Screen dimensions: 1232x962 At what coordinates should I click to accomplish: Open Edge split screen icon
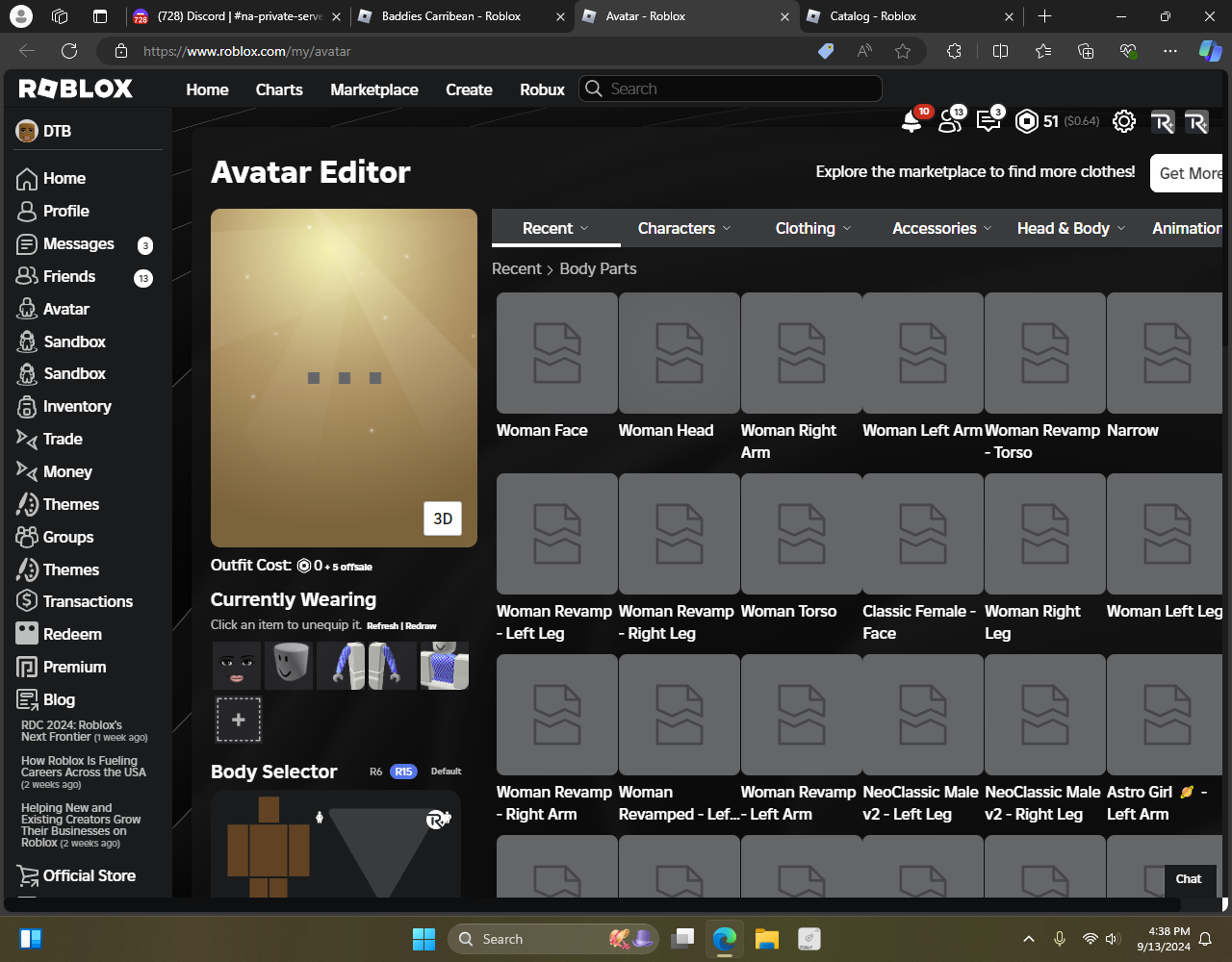(1000, 51)
